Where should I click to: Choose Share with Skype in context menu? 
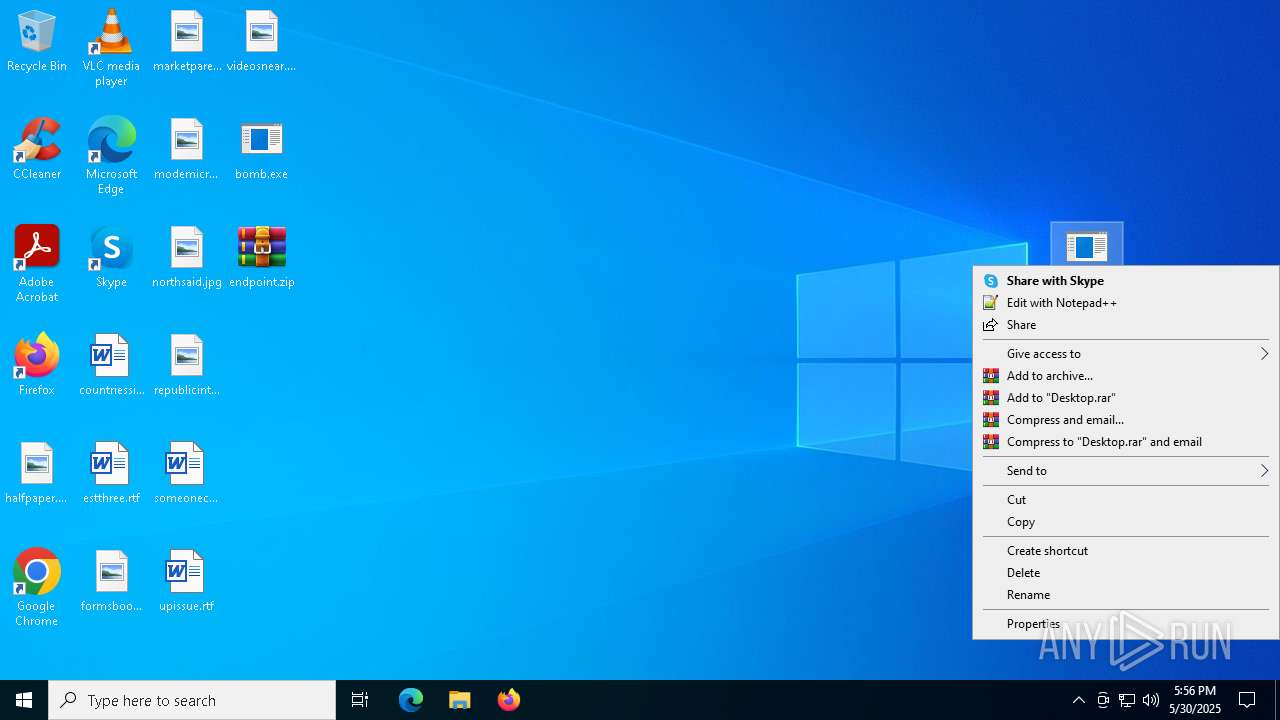pos(1126,281)
